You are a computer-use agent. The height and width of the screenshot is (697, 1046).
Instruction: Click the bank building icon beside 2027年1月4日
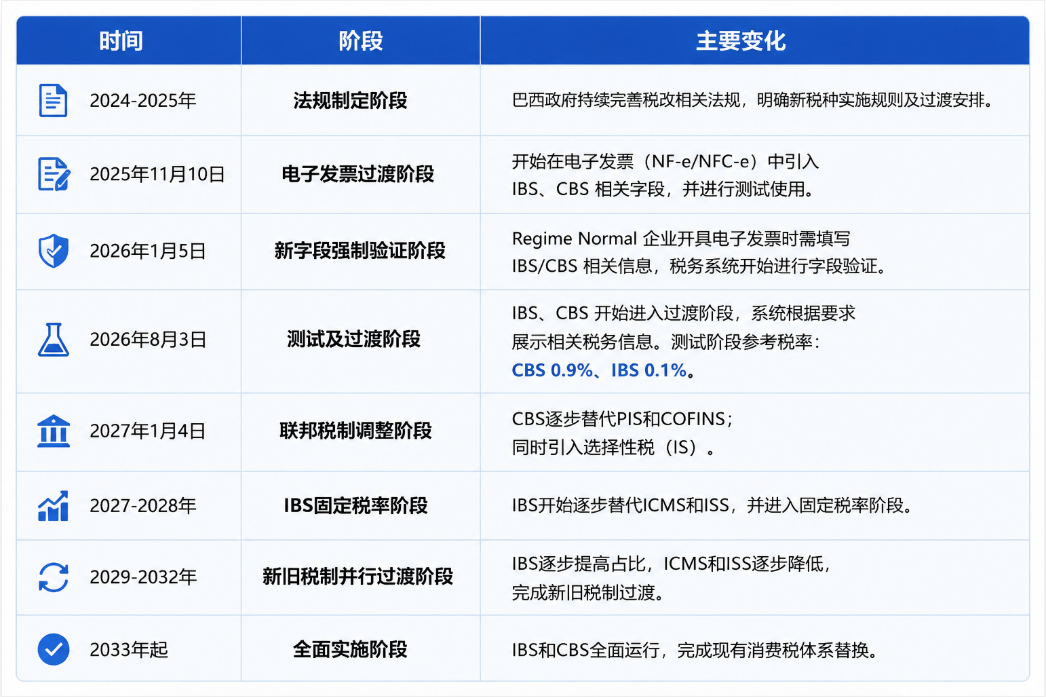[53, 431]
